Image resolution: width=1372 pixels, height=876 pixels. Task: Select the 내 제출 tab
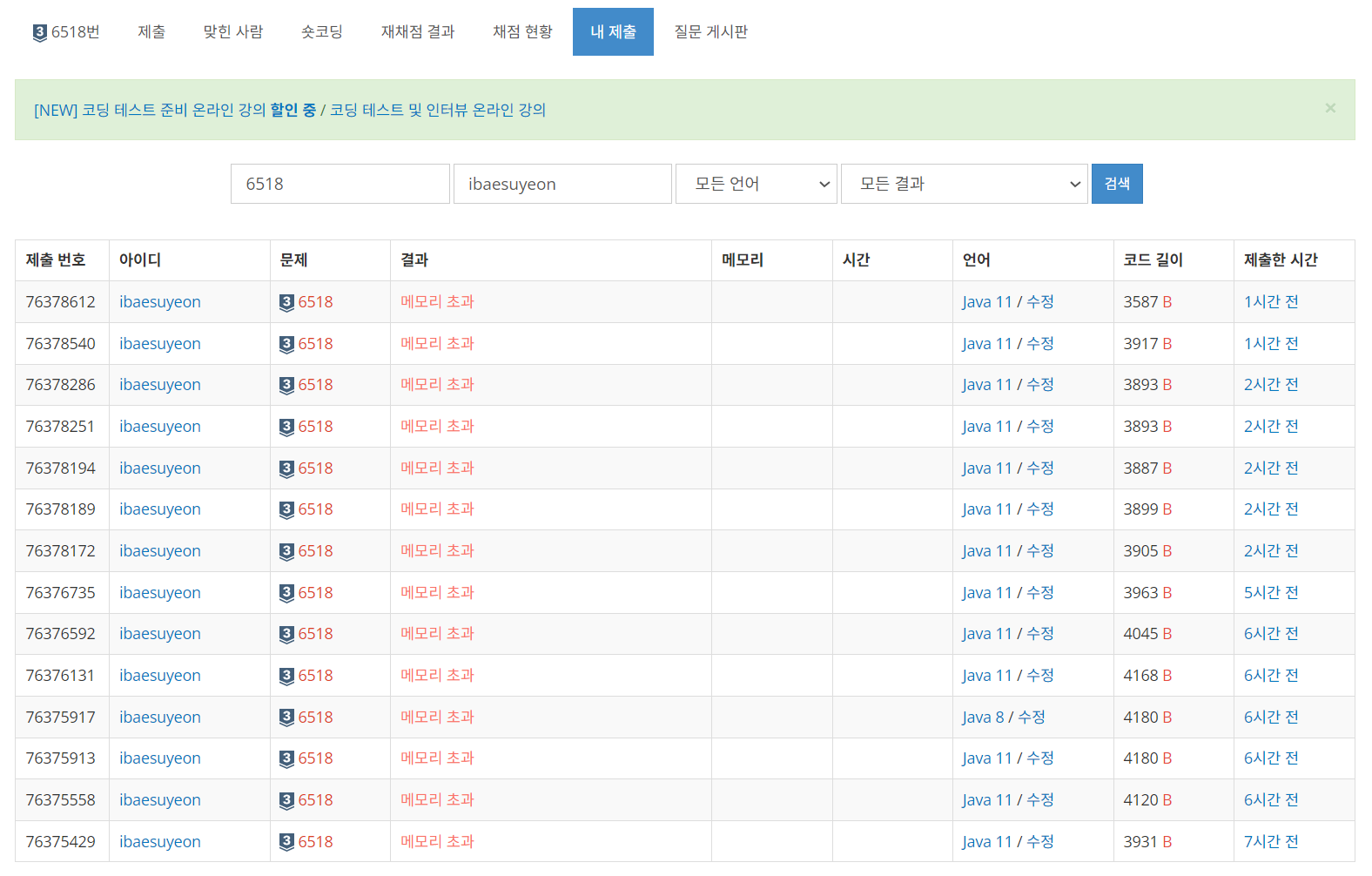point(613,32)
